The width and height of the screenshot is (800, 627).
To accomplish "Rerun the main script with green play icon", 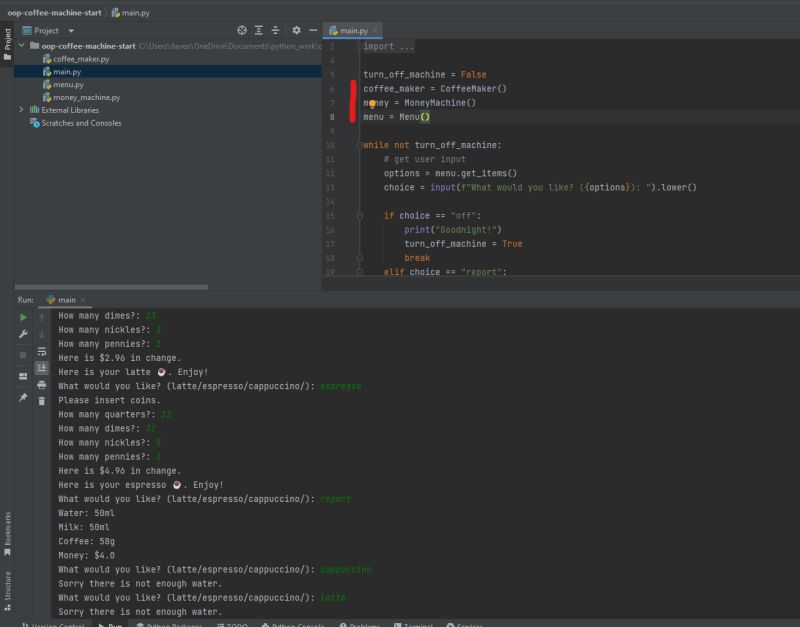I will tap(23, 317).
